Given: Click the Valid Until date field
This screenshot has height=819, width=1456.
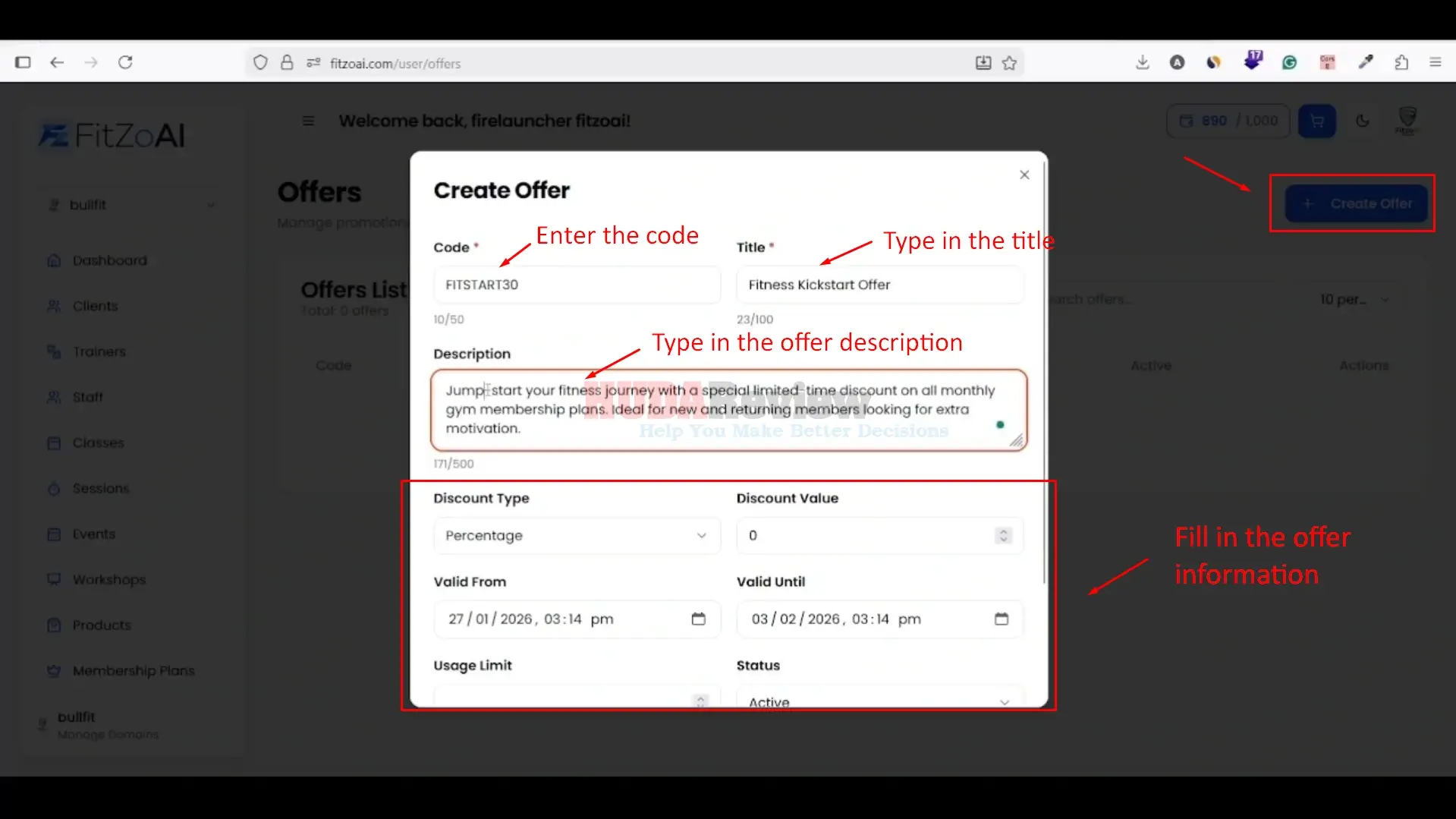Looking at the screenshot, I should 880,619.
